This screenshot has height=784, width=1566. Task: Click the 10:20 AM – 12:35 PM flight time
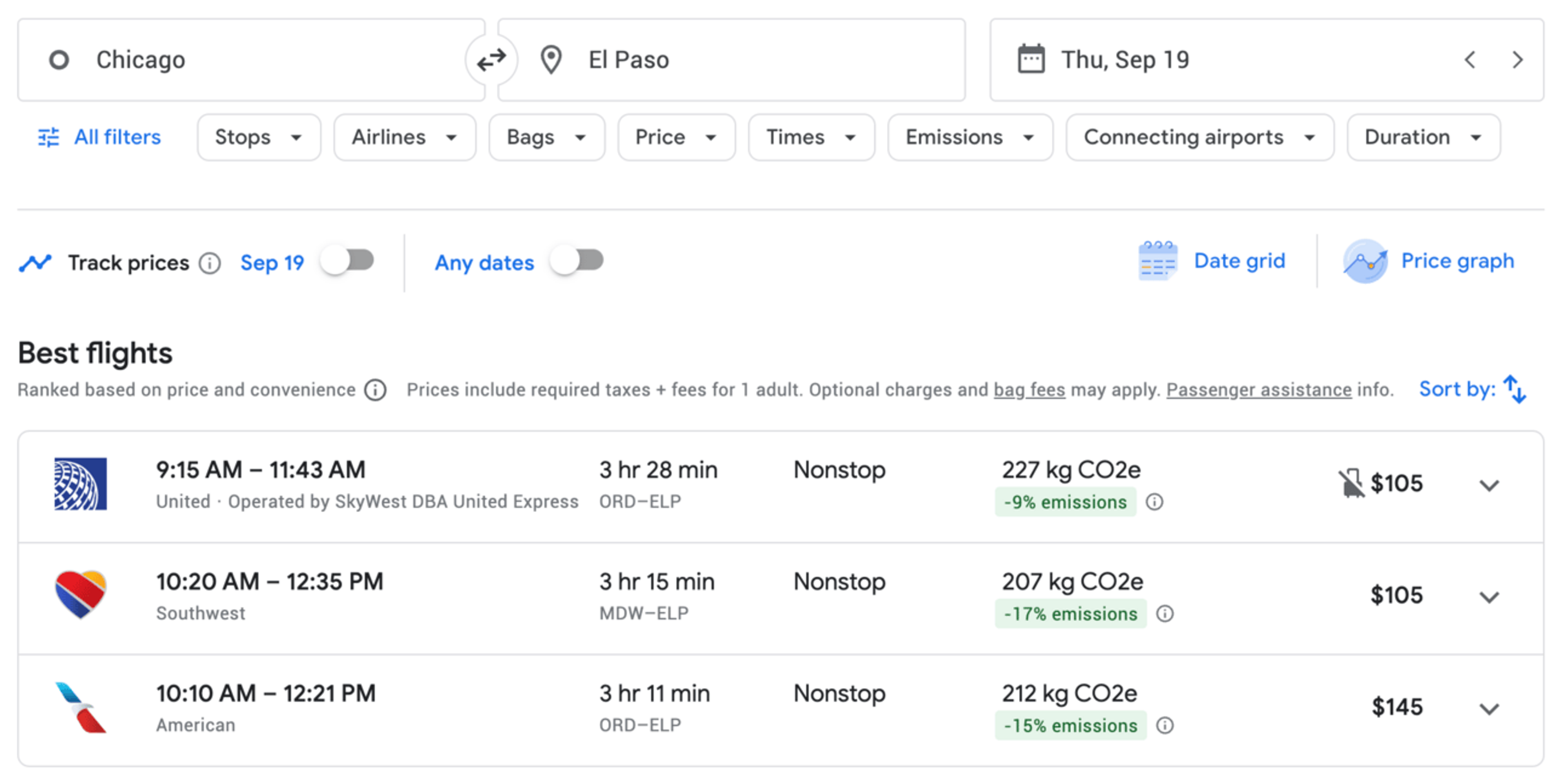pos(269,582)
